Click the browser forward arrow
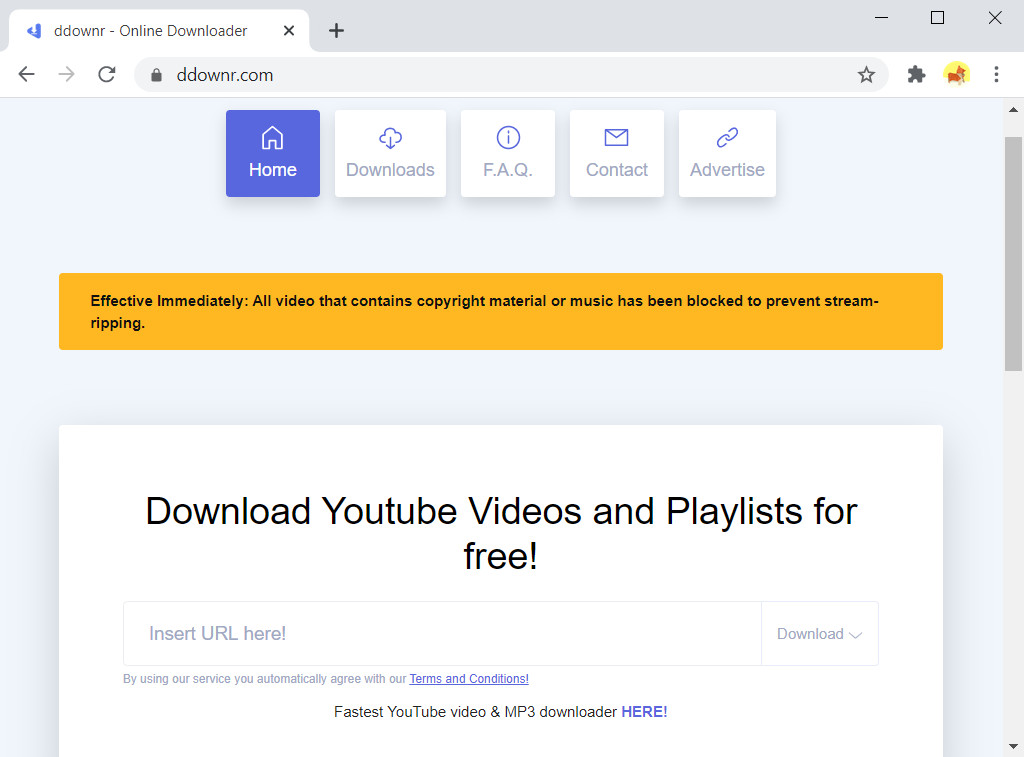This screenshot has width=1024, height=757. tap(67, 74)
